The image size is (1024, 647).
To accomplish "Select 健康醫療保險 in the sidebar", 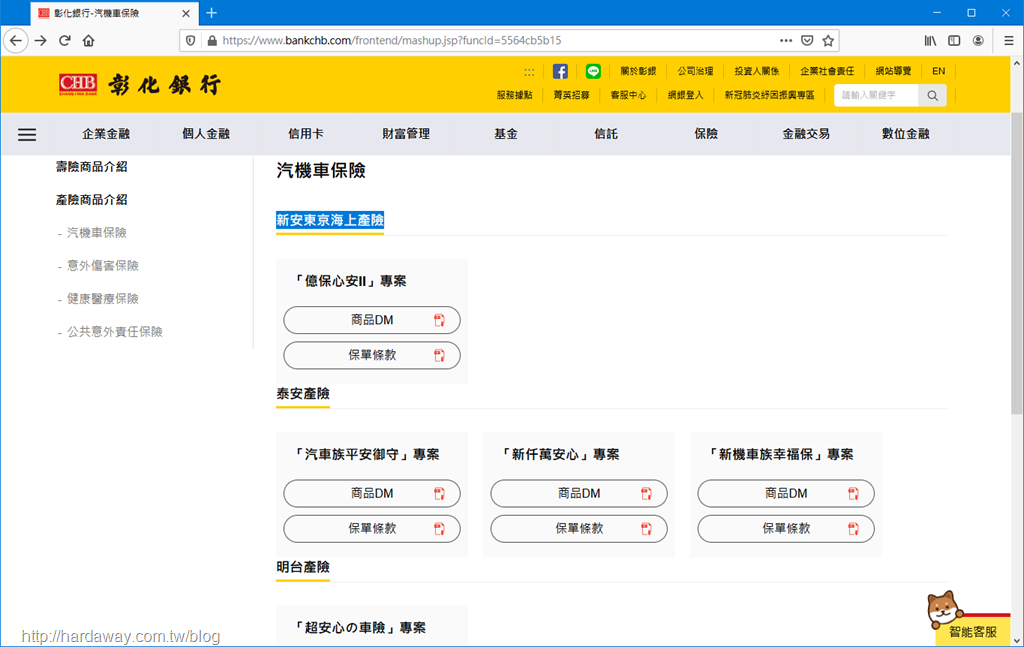I will click(x=103, y=299).
